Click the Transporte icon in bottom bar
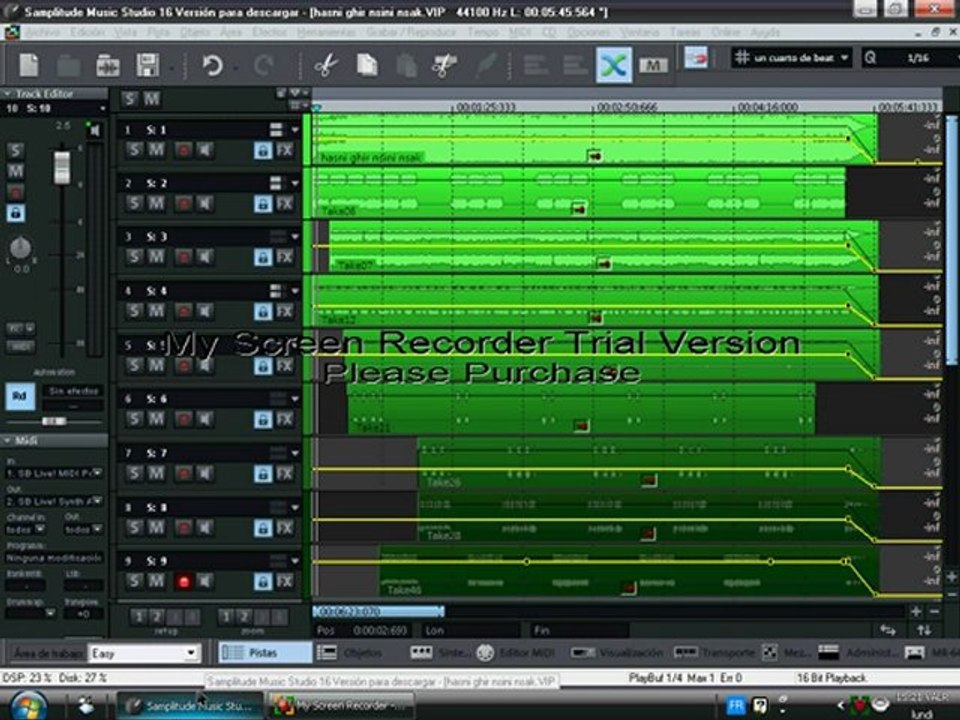 pos(685,653)
